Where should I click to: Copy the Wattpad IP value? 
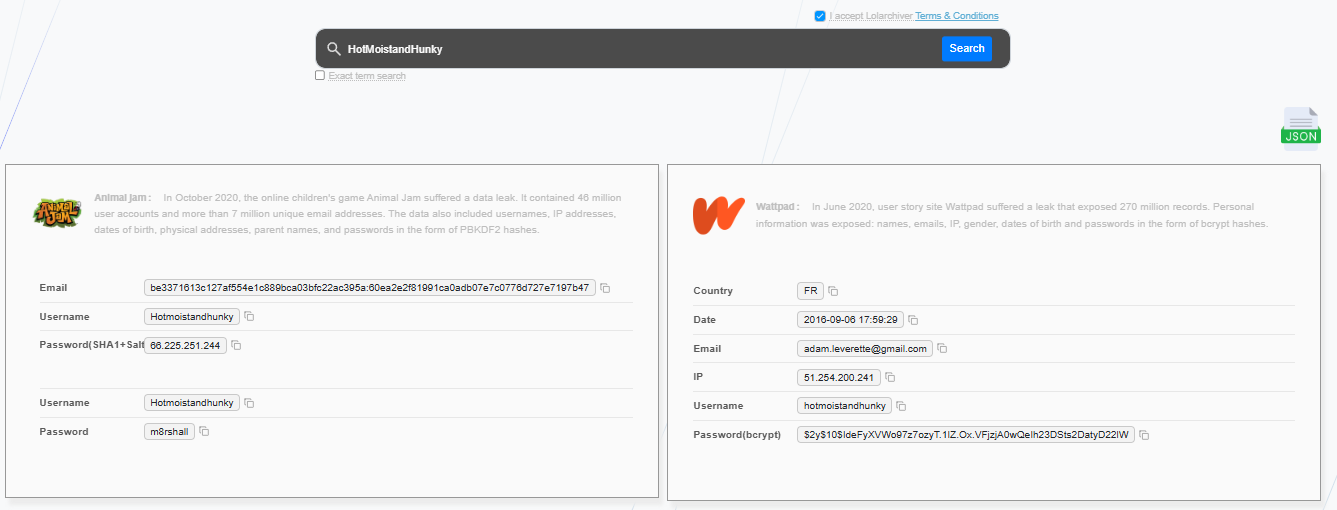890,378
